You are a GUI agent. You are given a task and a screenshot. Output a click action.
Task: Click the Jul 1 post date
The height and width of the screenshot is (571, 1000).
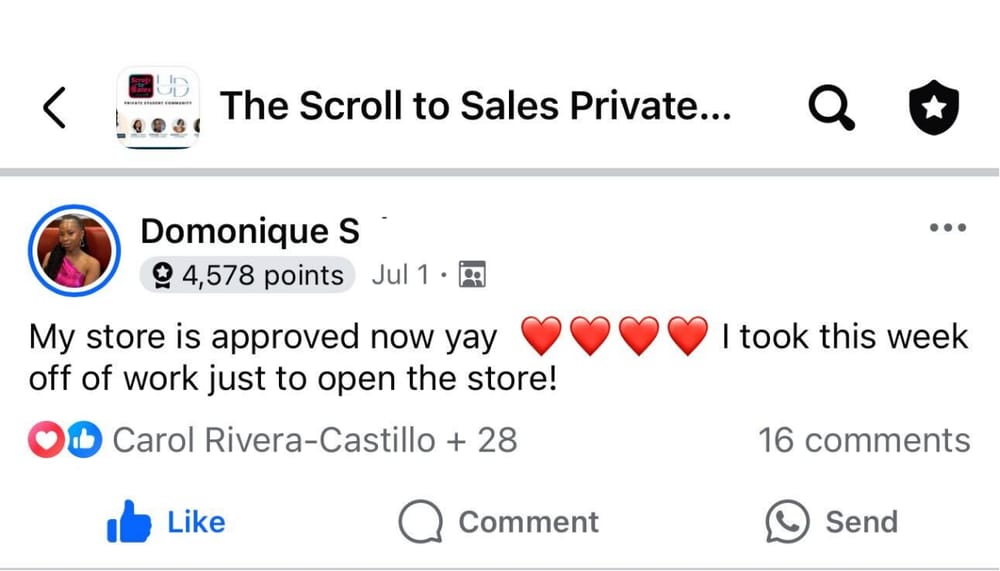pyautogui.click(x=401, y=275)
